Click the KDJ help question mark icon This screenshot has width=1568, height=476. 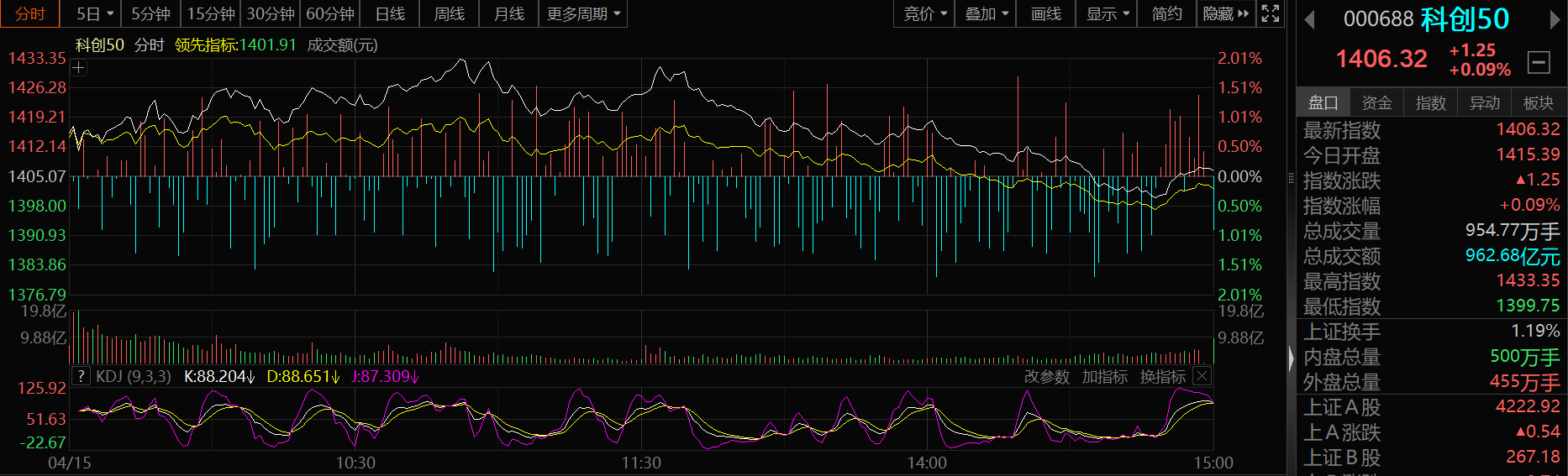point(81,376)
